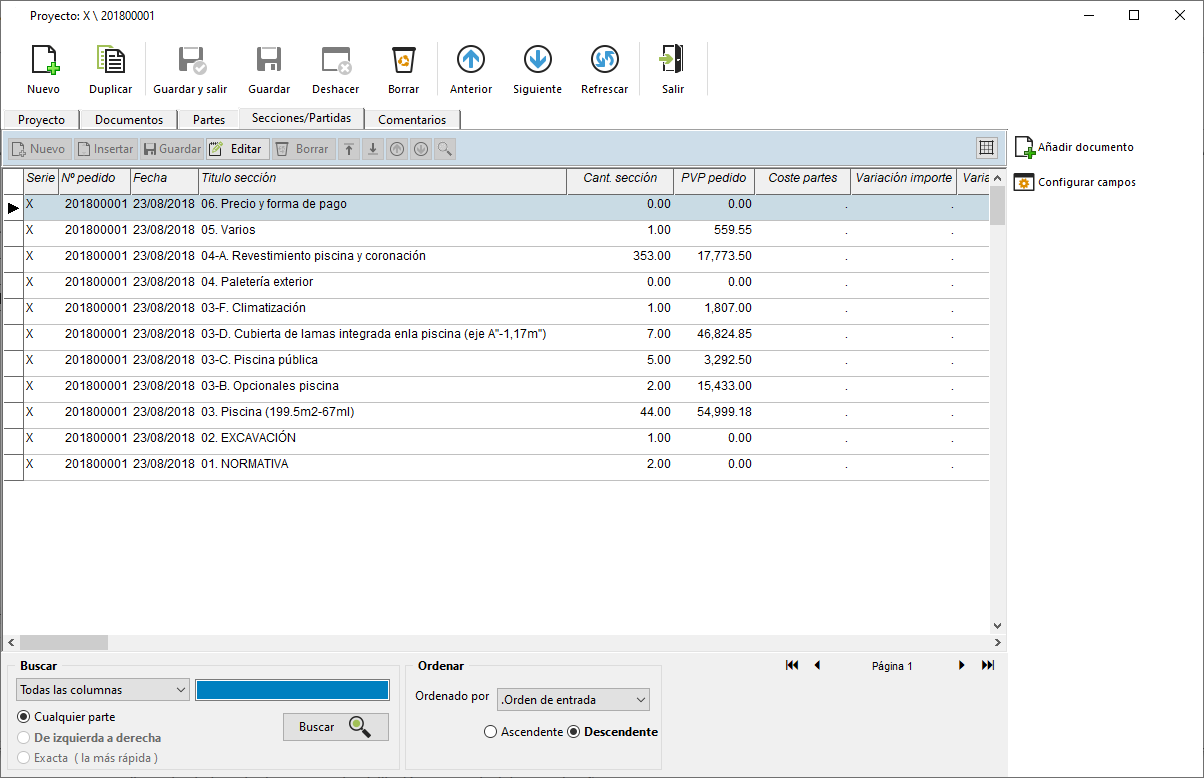The image size is (1204, 778).
Task: Click Coste partes column header
Action: [803, 179]
